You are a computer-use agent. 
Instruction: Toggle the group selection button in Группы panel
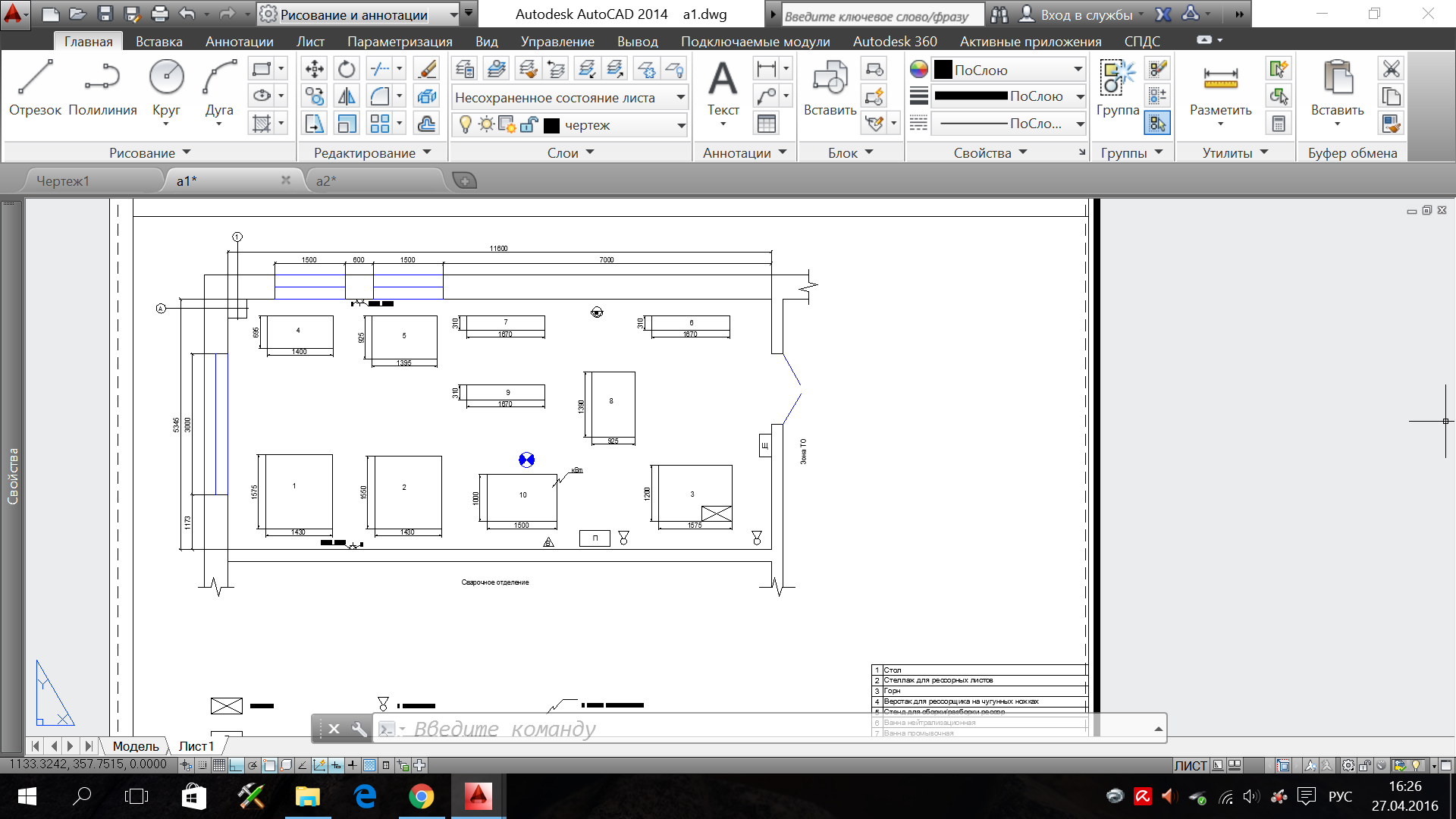coord(1157,124)
